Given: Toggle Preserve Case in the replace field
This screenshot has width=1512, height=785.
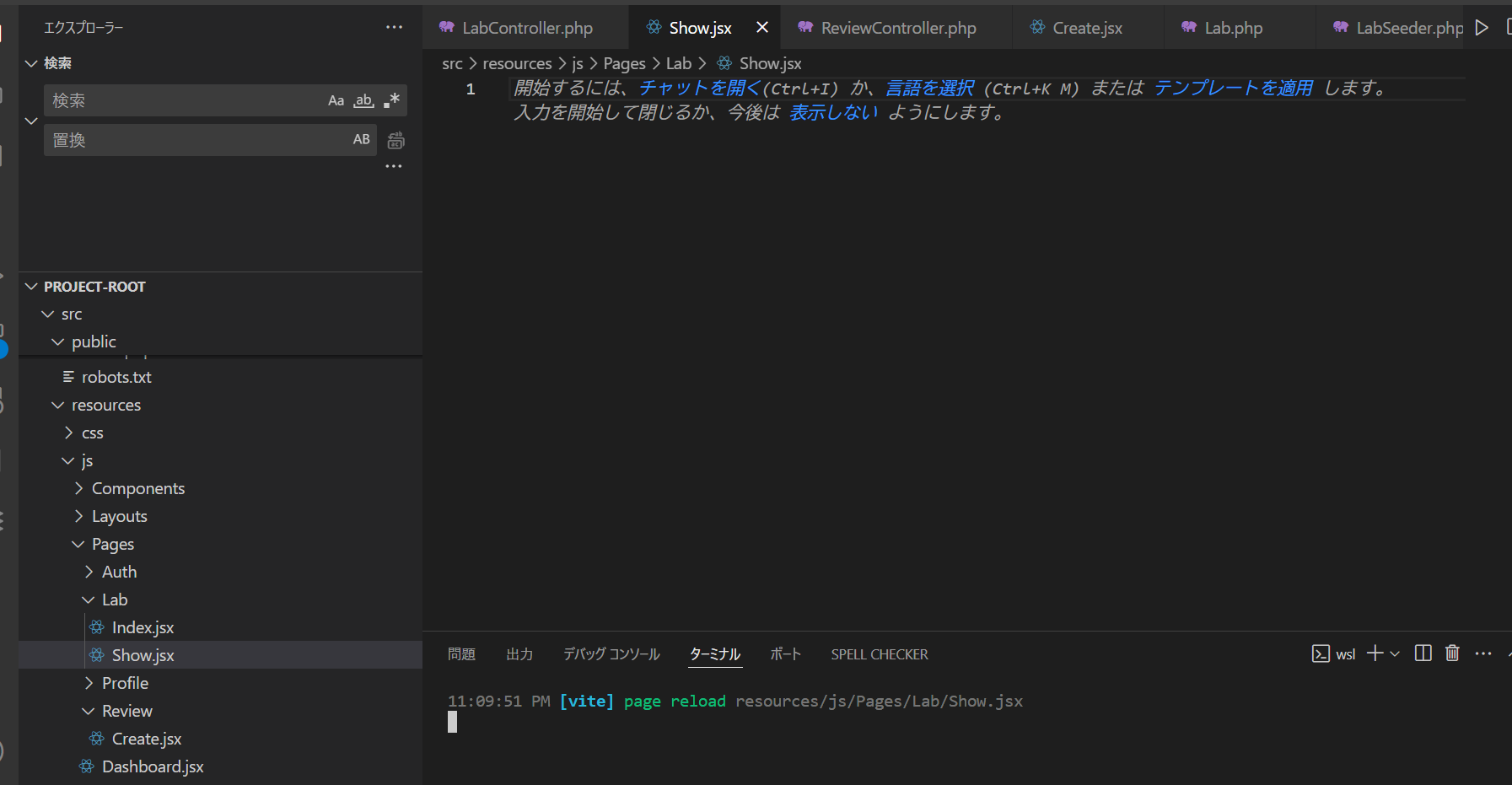Looking at the screenshot, I should (361, 140).
